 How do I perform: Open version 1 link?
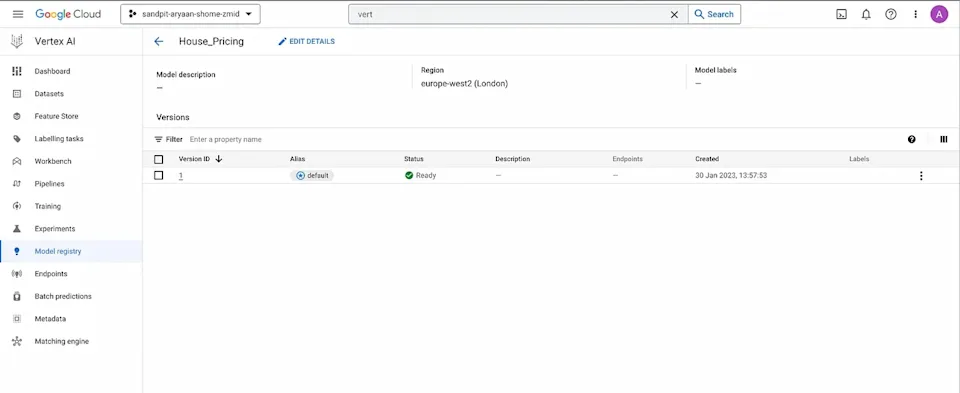181,176
